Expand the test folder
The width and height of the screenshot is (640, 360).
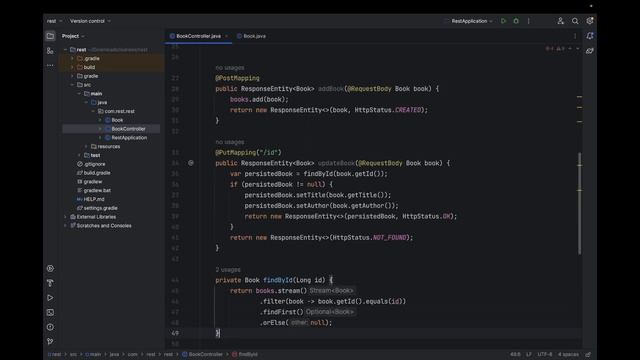pyautogui.click(x=79, y=155)
